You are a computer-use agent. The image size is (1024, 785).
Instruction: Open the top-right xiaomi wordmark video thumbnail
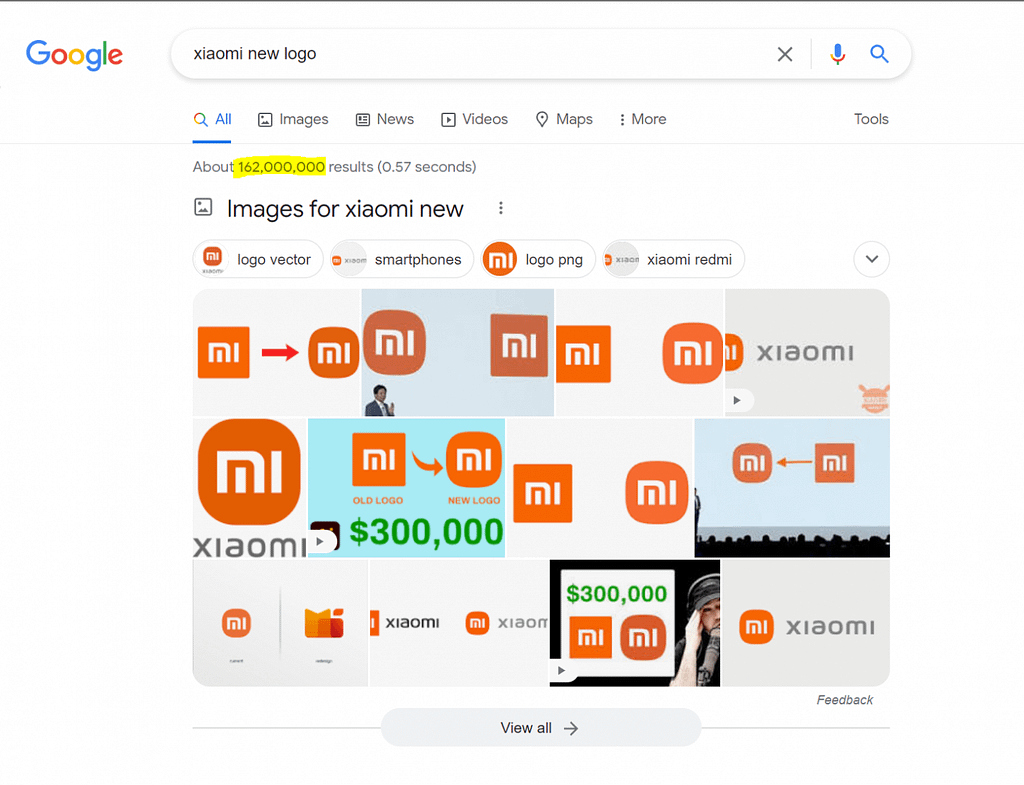(x=808, y=353)
